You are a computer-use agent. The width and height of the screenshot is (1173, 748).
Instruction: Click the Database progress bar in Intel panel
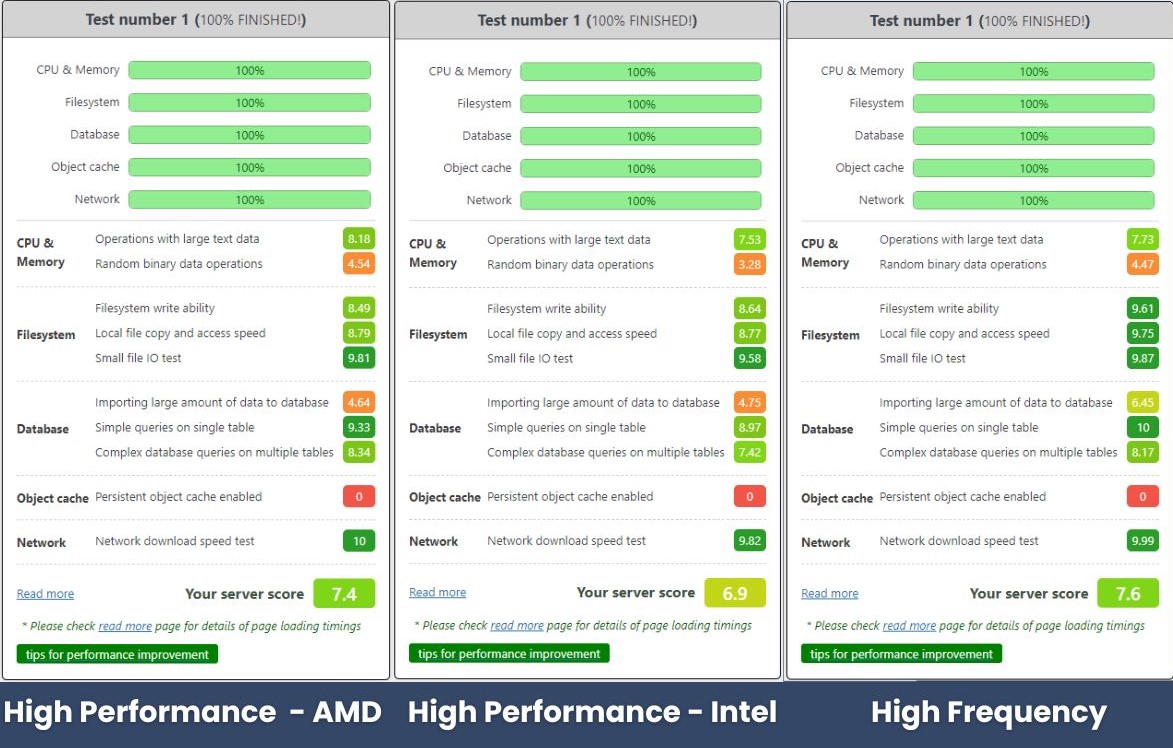click(x=641, y=135)
